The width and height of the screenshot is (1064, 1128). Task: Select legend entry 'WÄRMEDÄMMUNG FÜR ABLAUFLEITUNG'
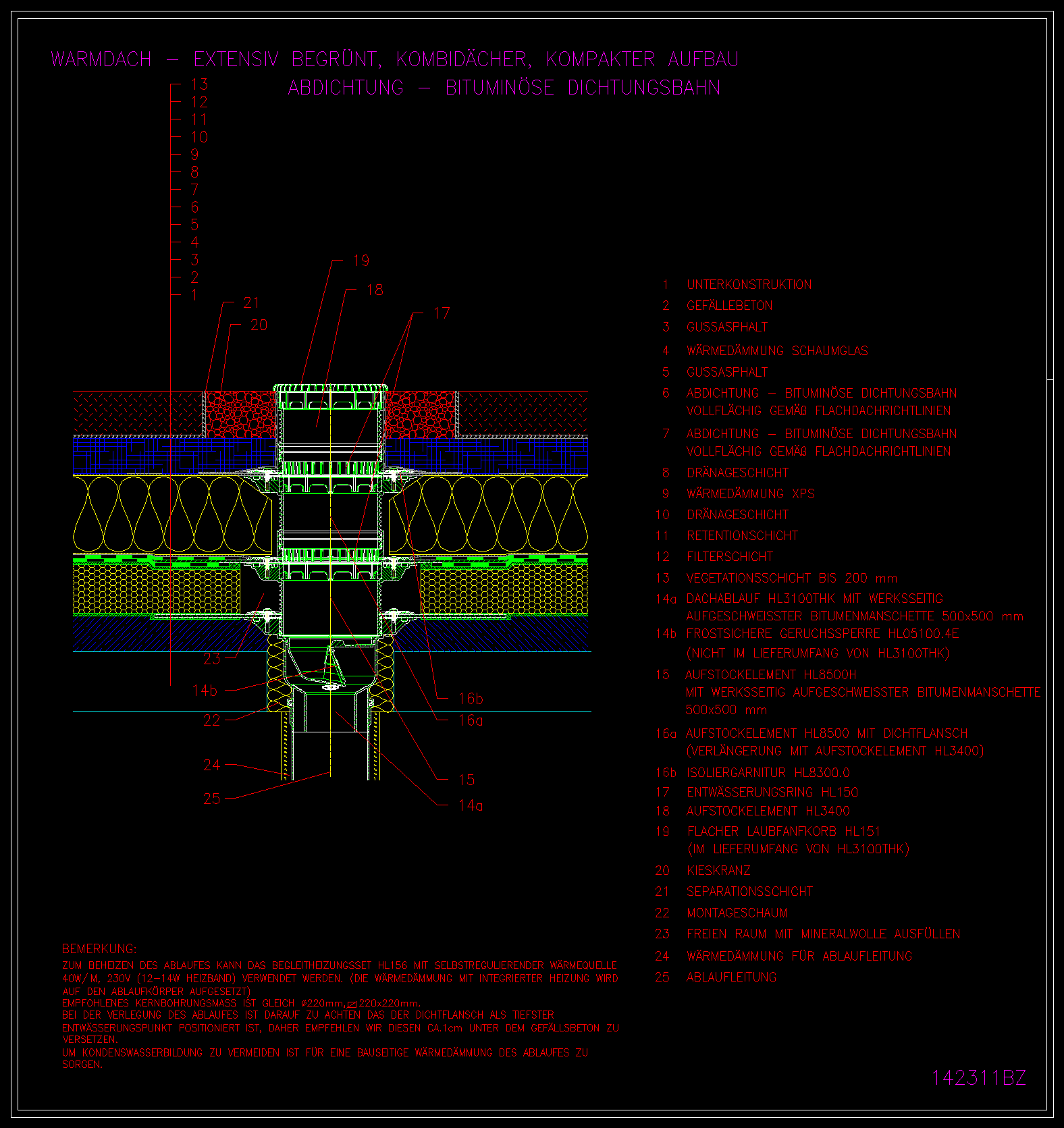pyautogui.click(x=799, y=956)
